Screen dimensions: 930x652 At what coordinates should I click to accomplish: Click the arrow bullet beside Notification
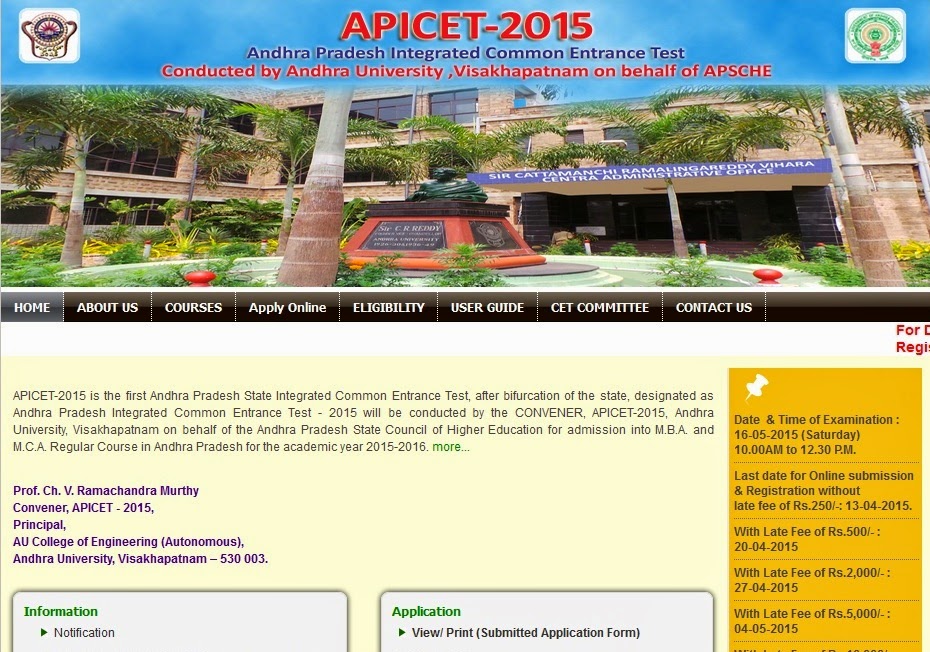44,632
